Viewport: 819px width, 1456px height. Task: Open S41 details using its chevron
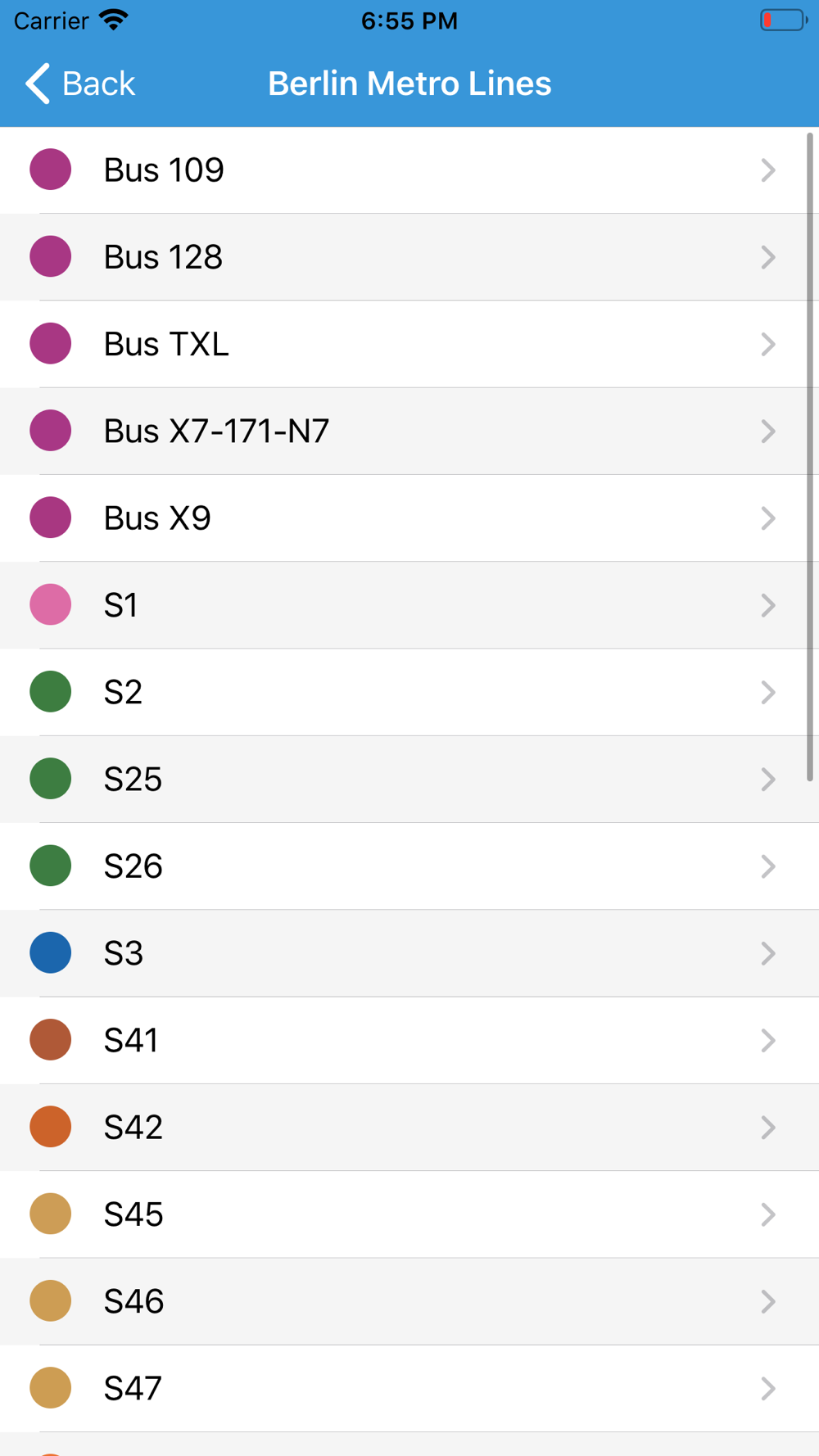pos(767,1040)
